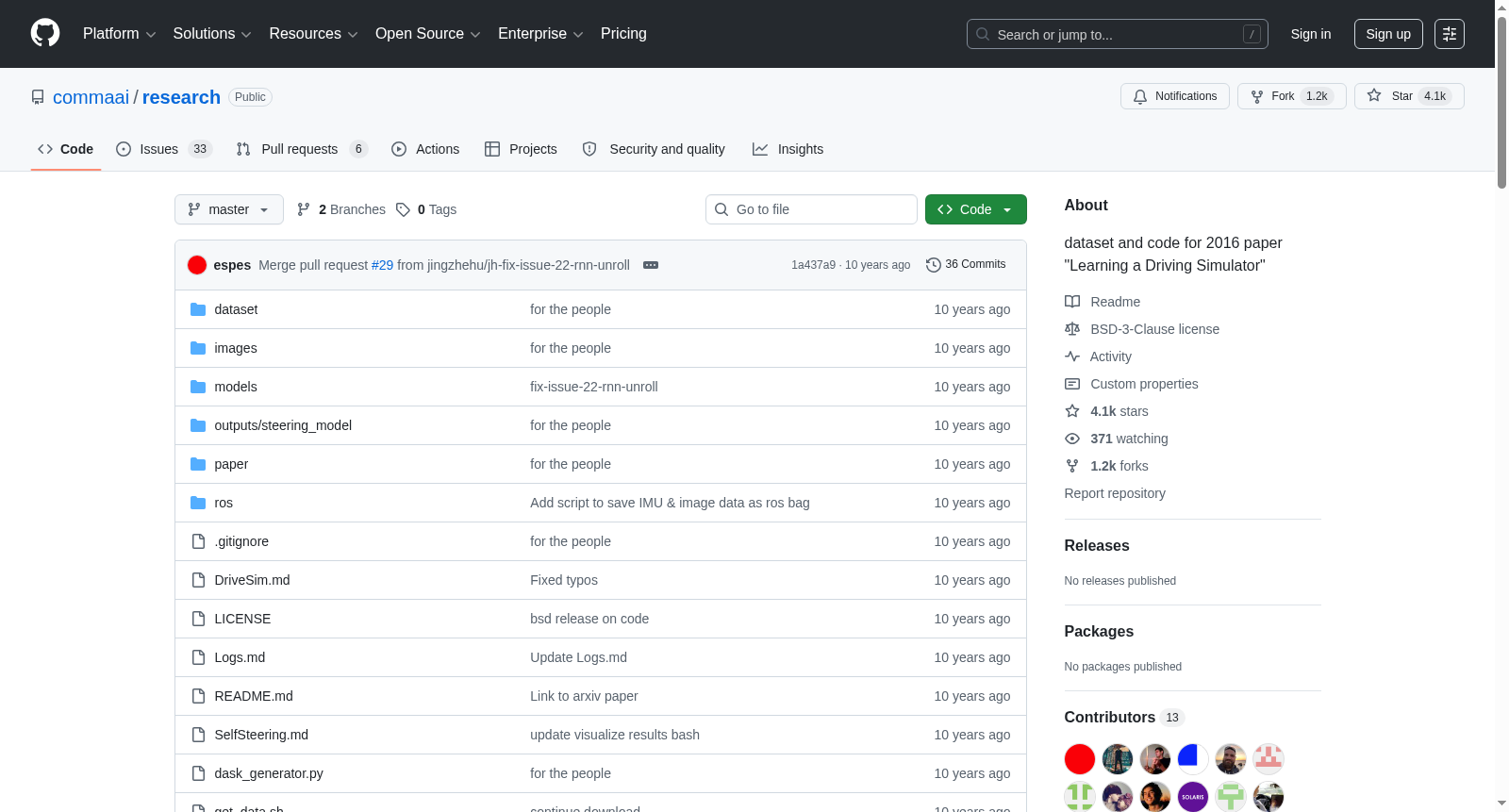Open the Actions tab

pos(425,149)
